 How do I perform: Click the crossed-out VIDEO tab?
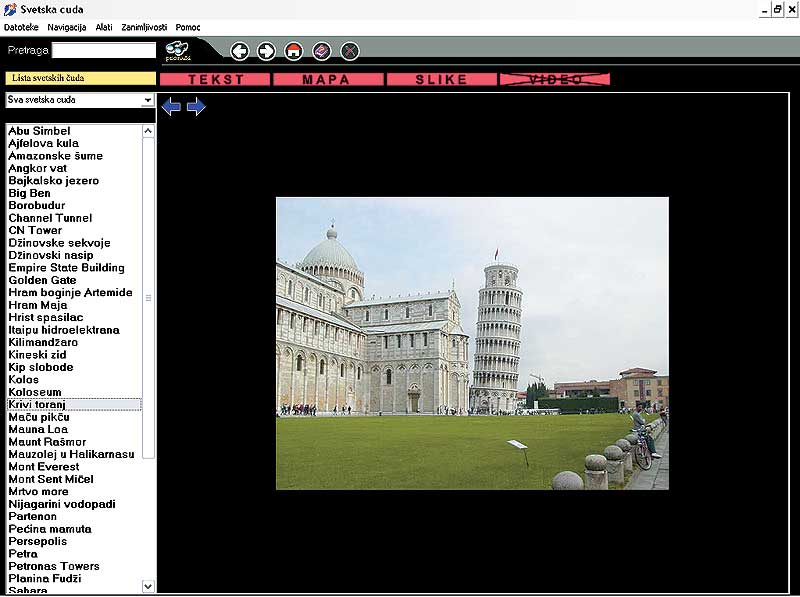[555, 79]
